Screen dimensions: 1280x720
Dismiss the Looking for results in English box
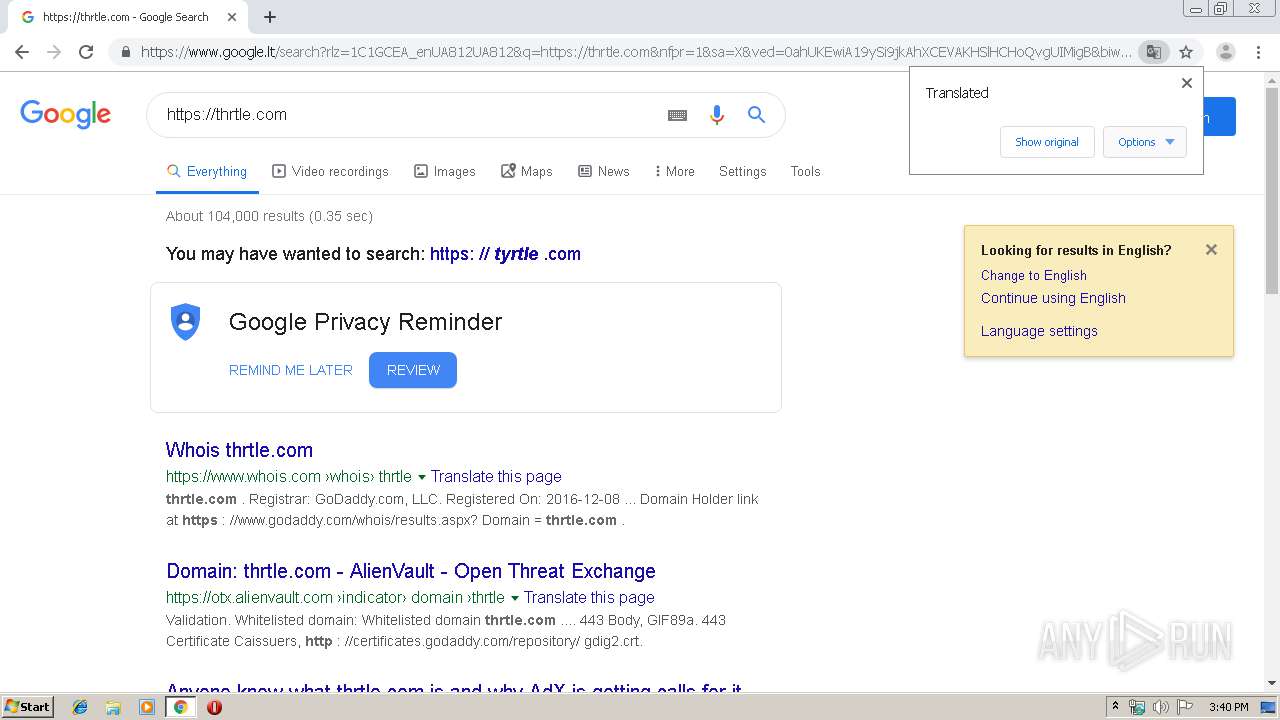pyautogui.click(x=1211, y=250)
